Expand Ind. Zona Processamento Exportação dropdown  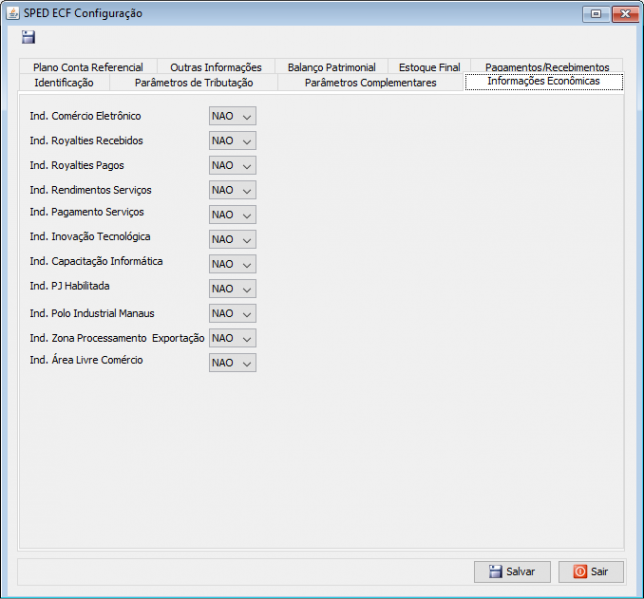pyautogui.click(x=232, y=338)
